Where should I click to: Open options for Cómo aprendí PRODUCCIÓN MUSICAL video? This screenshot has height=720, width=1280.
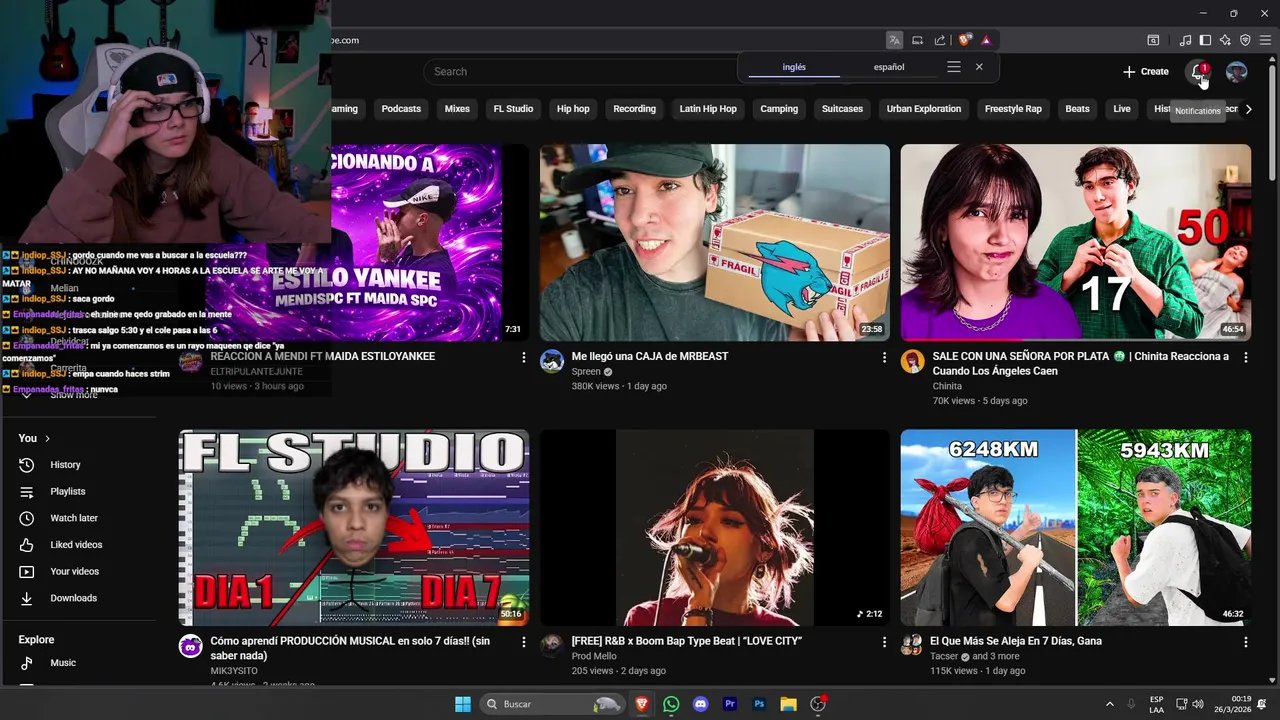[x=523, y=642]
